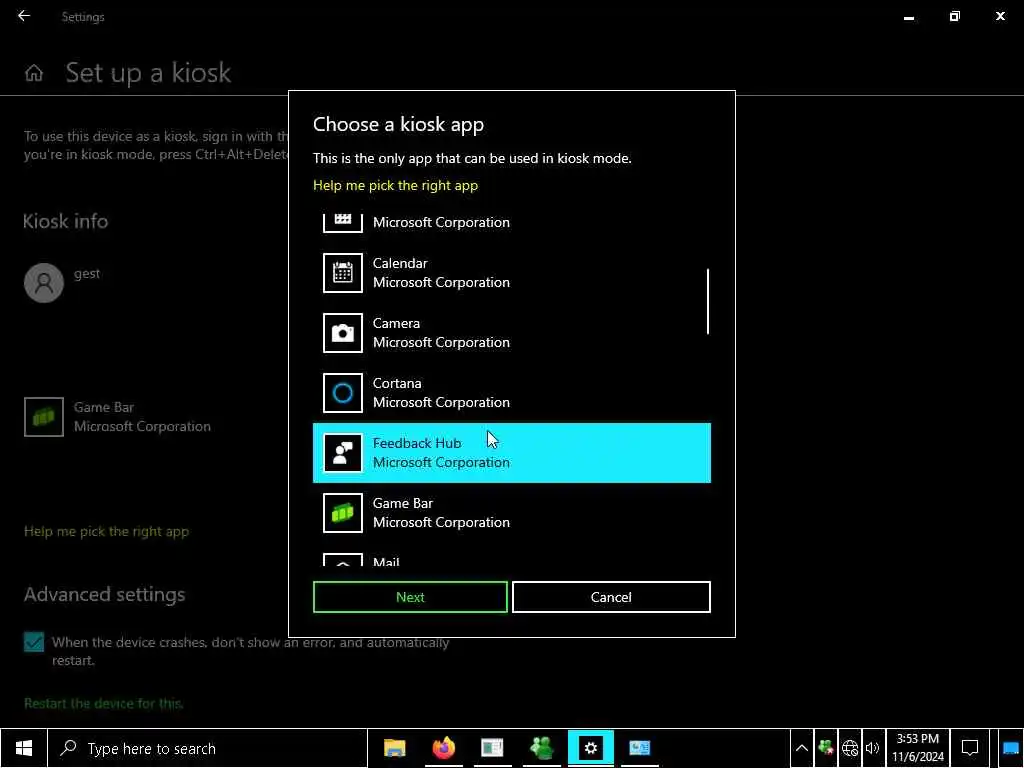Open the volume speaker tray icon
The image size is (1024, 768).
(872, 748)
